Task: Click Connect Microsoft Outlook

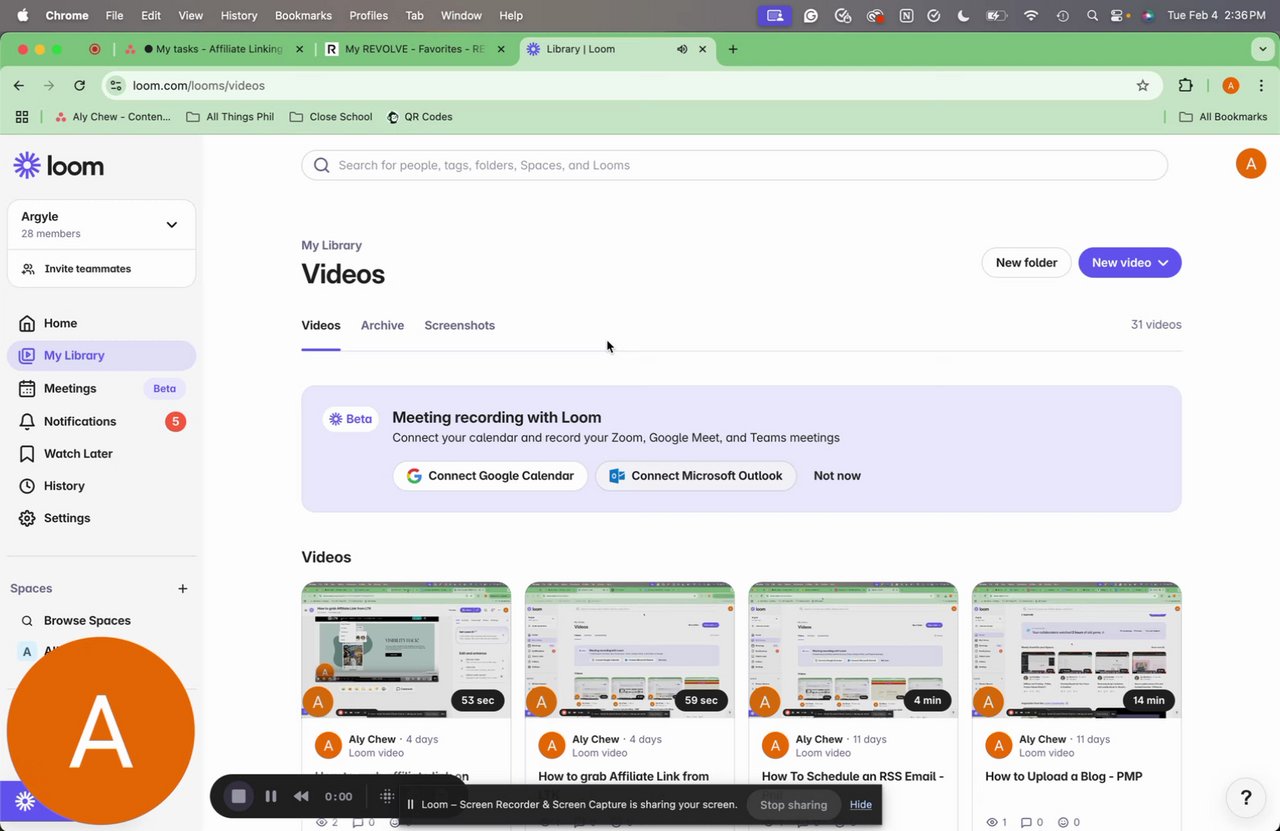Action: click(x=696, y=476)
